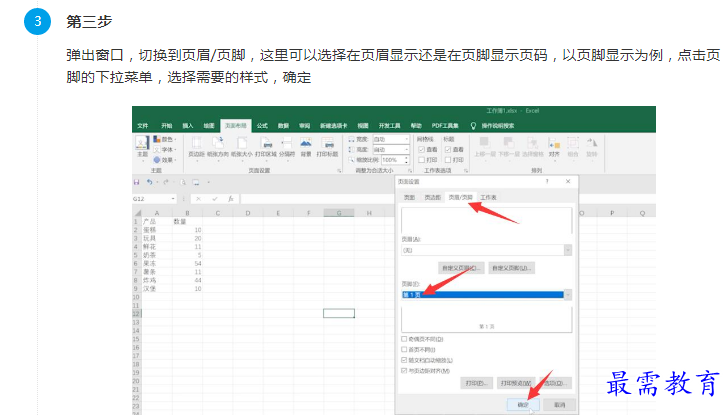Click the Print Preview icon in quick access toolbar
Image resolution: width=728 pixels, height=415 pixels.
point(183,182)
